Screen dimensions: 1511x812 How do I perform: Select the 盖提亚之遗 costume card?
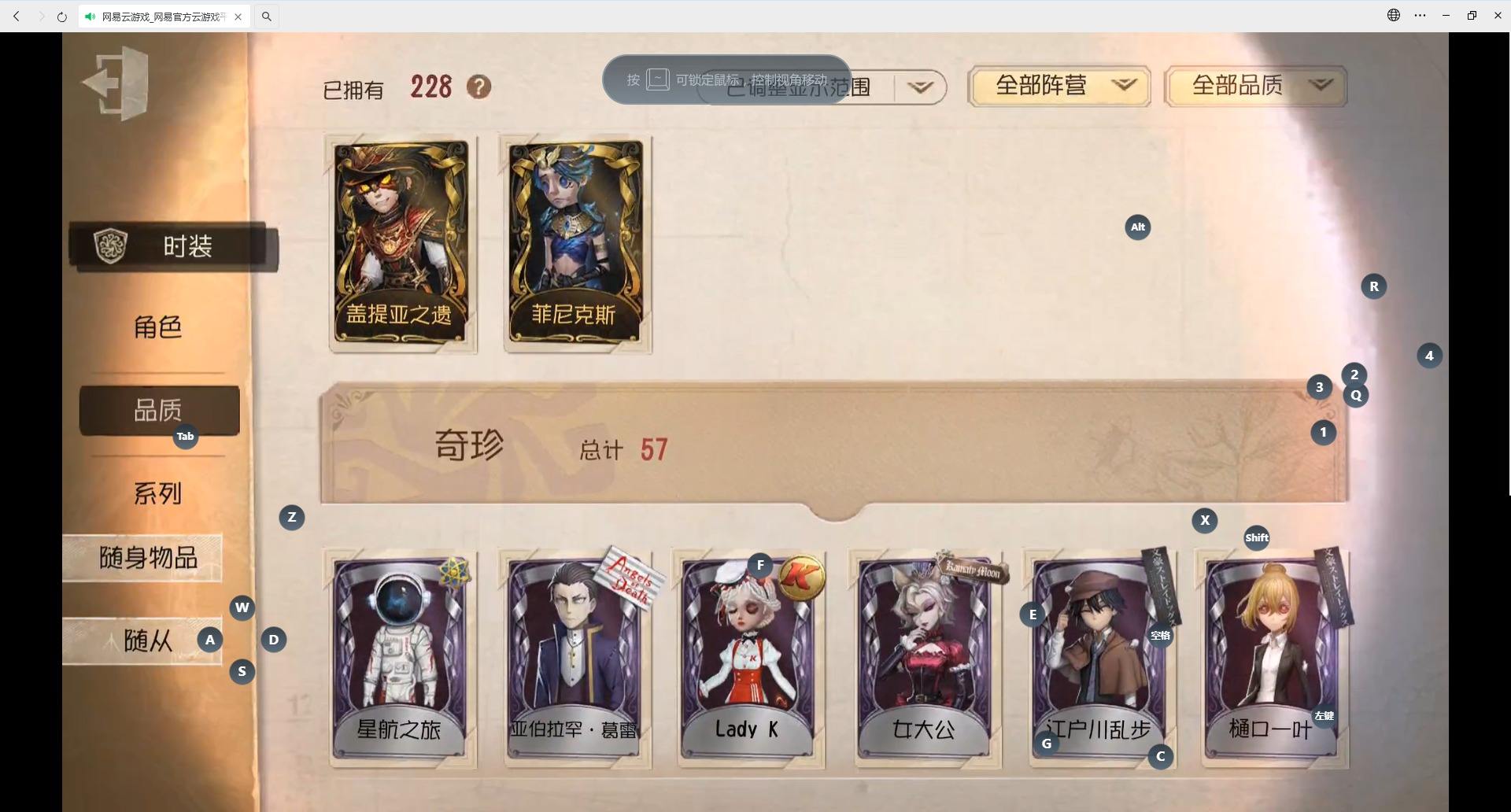tap(401, 242)
